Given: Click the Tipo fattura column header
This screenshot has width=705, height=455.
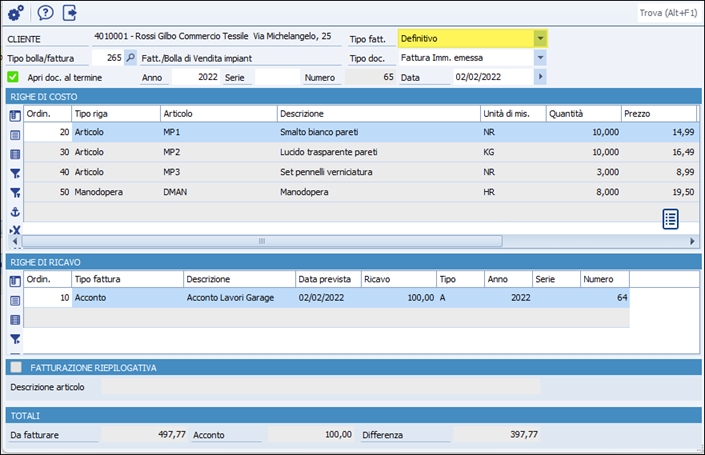Looking at the screenshot, I should [x=126, y=279].
